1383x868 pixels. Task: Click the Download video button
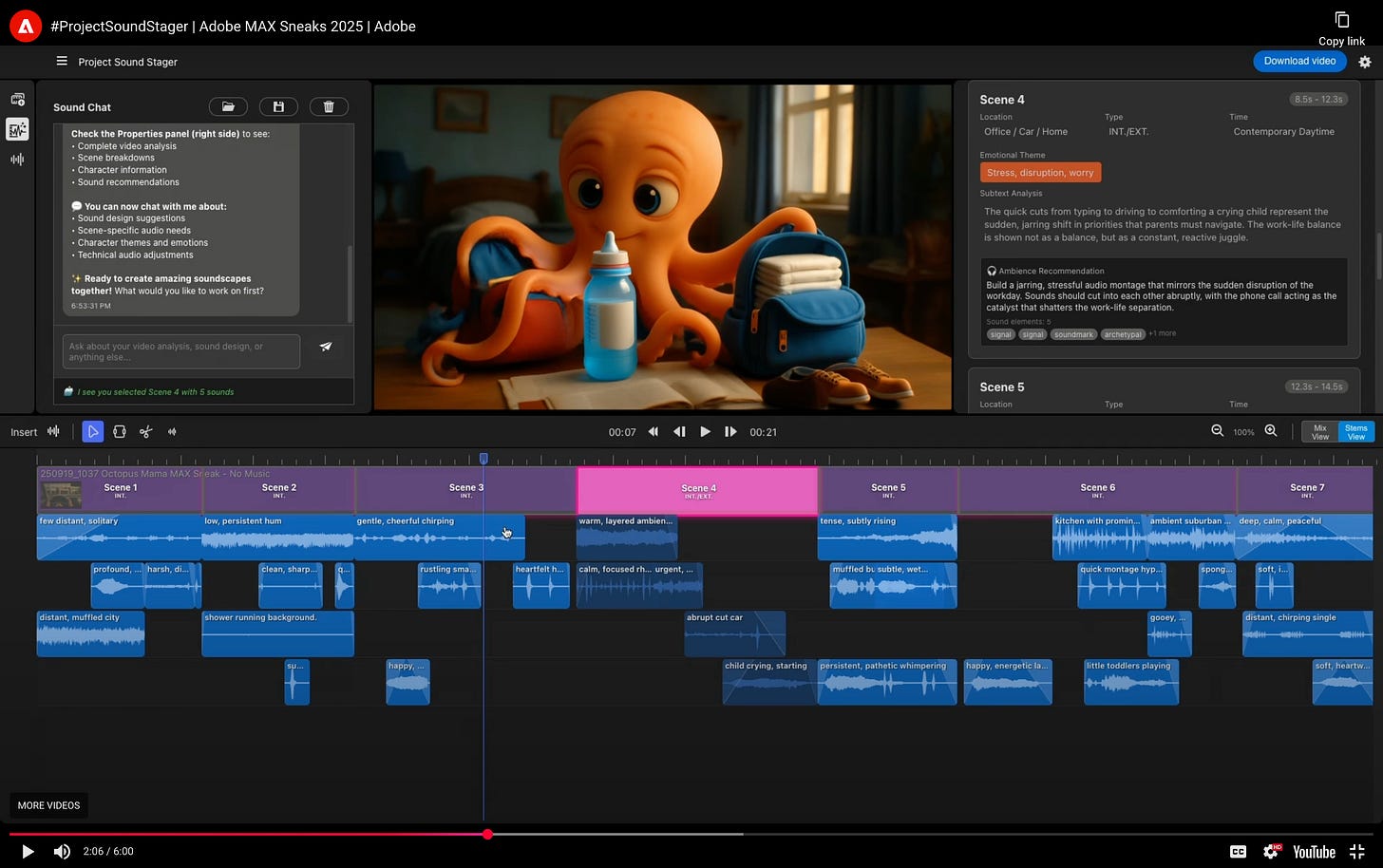pos(1299,61)
